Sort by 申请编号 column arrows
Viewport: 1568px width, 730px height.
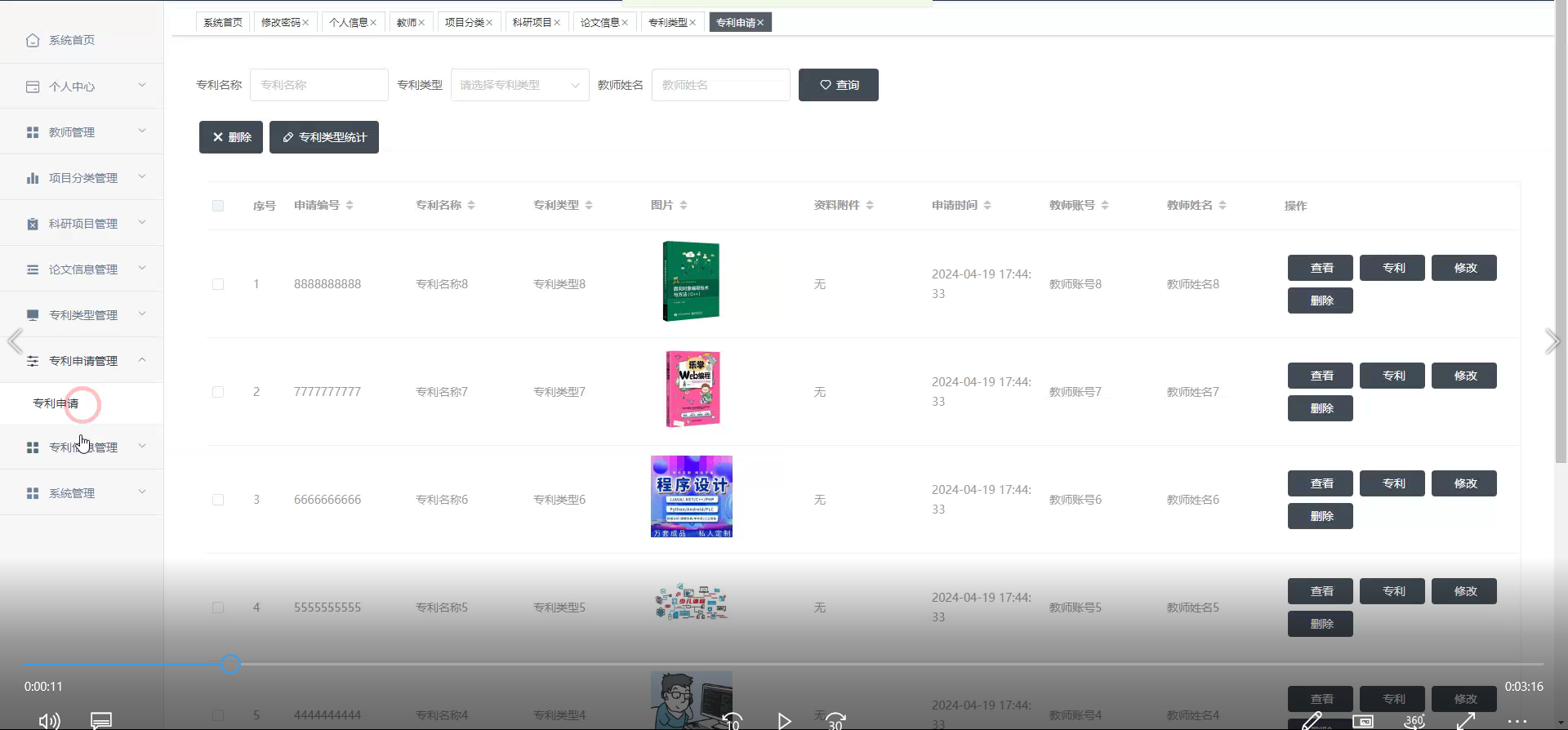tap(350, 205)
